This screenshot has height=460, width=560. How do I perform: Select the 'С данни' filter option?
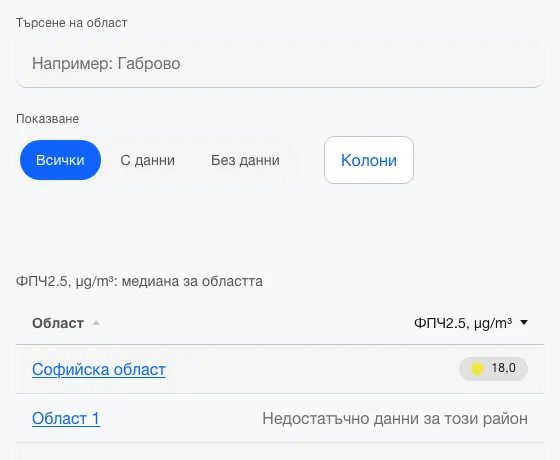148,160
